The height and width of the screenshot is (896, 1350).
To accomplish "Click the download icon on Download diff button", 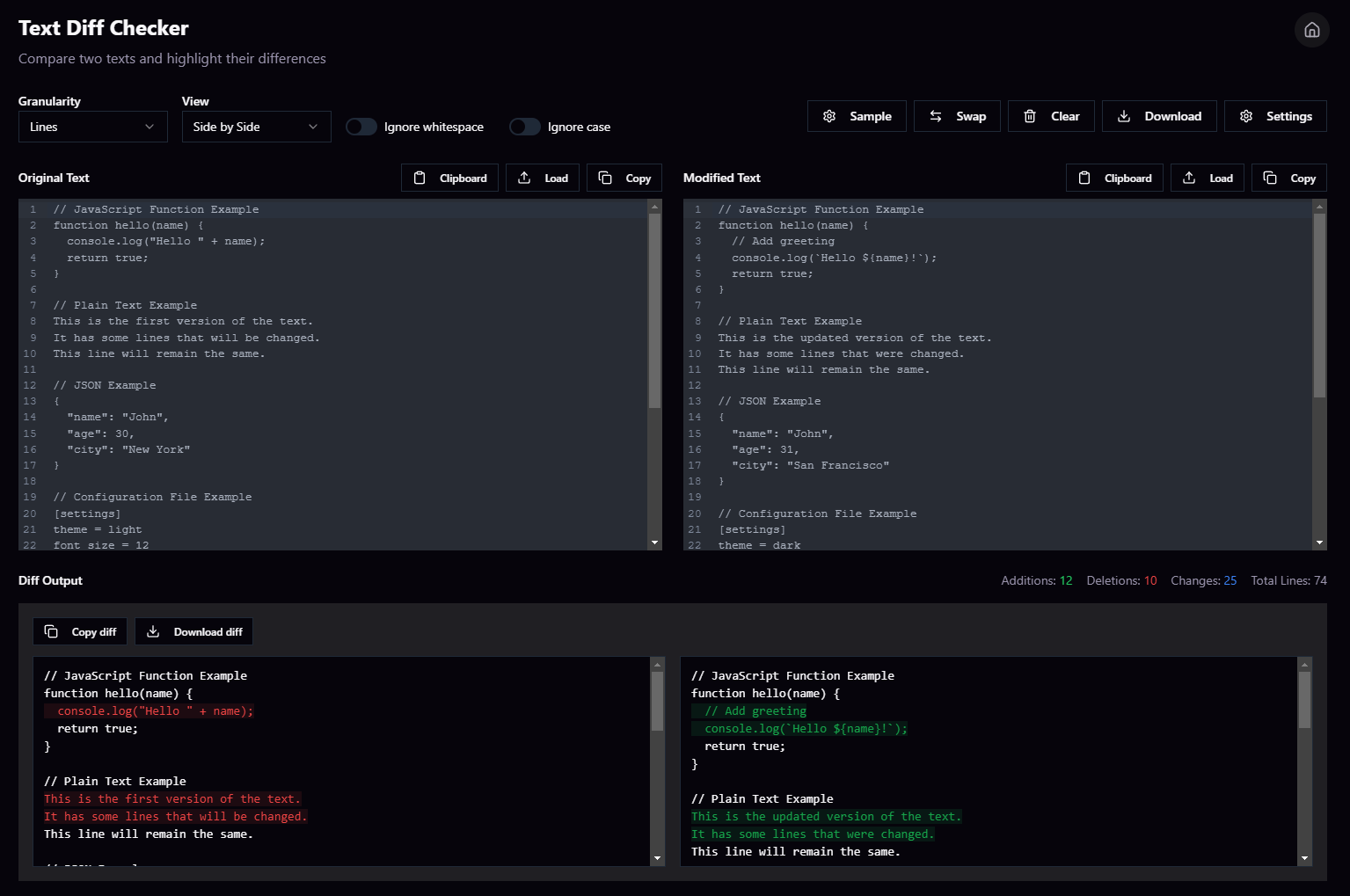I will [x=154, y=631].
